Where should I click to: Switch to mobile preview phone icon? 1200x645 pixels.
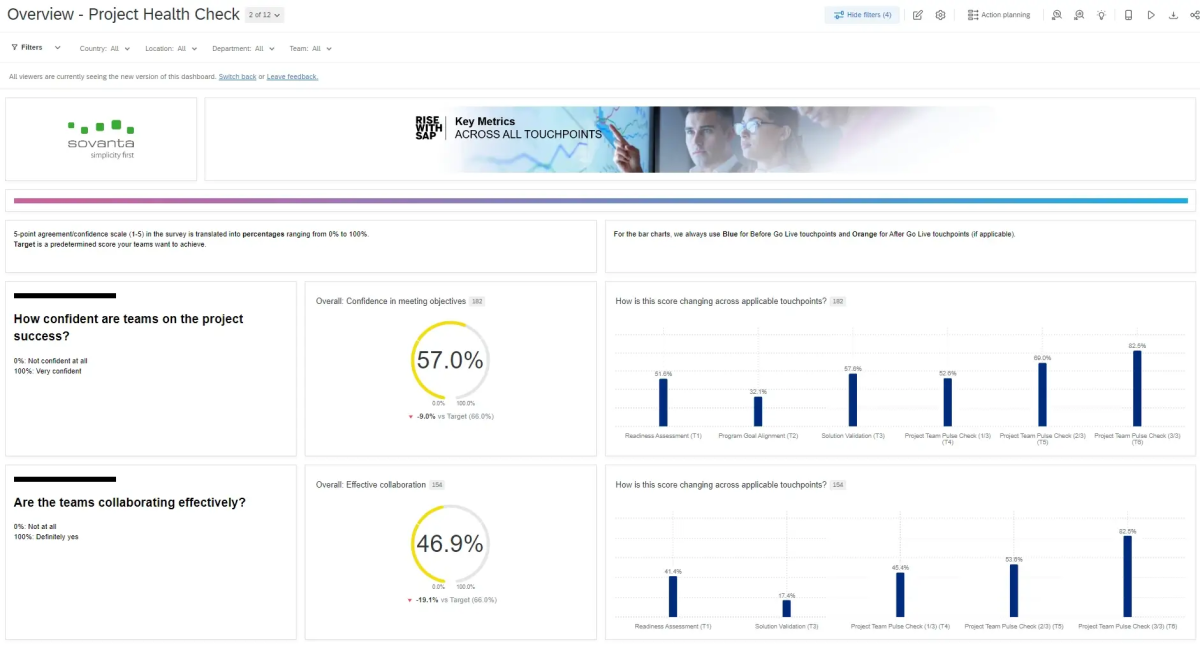(x=1128, y=15)
